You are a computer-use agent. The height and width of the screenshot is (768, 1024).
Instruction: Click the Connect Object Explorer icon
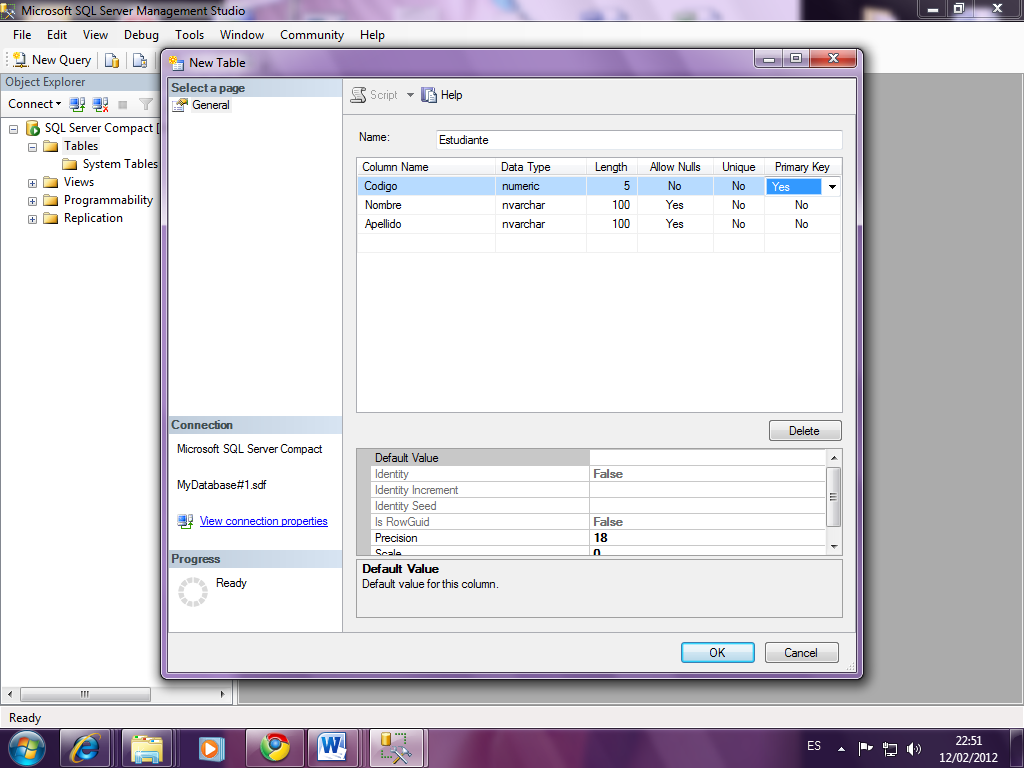tap(77, 104)
